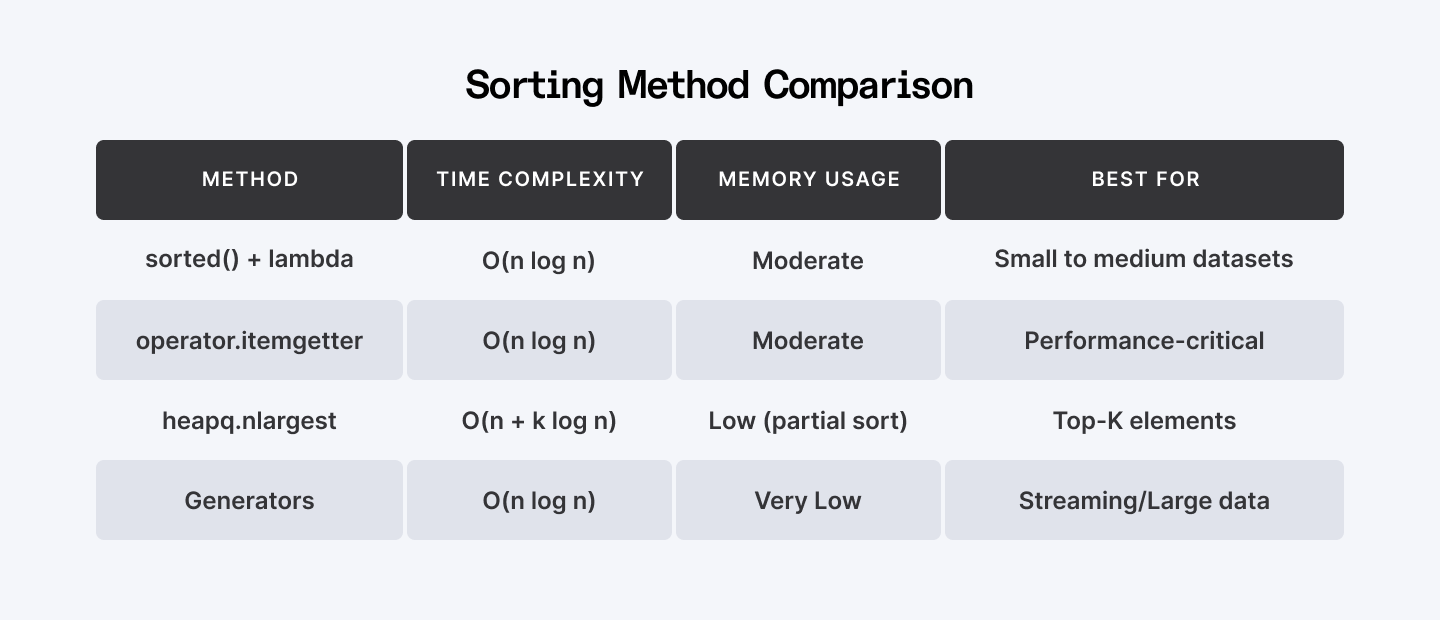Viewport: 1440px width, 620px height.
Task: Click the MEMORY USAGE header cell
Action: [x=808, y=180]
